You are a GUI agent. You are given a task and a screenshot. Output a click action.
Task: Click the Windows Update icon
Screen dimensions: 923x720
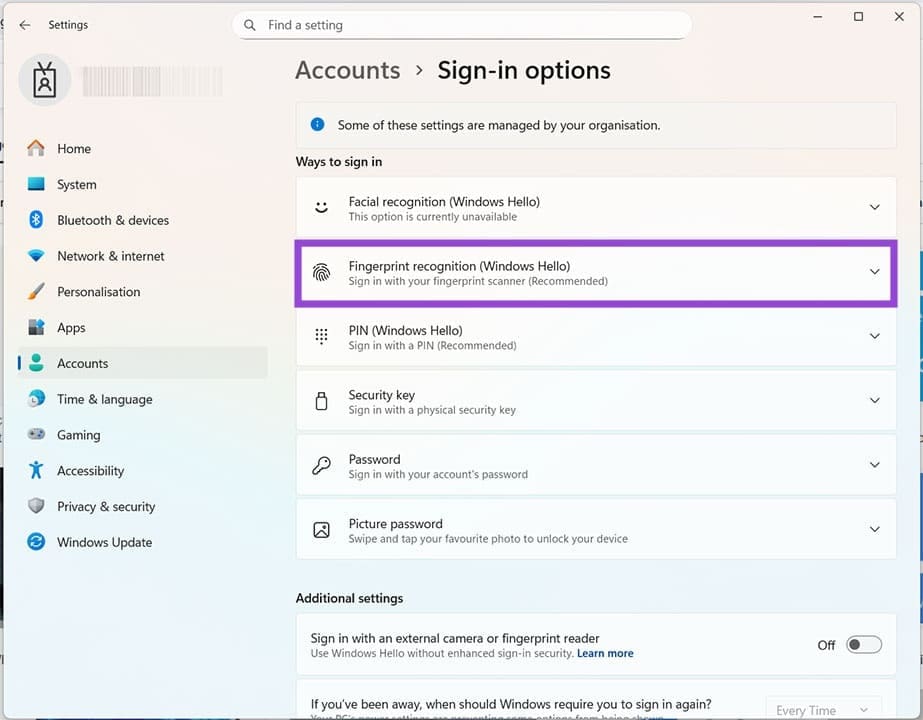coord(36,542)
